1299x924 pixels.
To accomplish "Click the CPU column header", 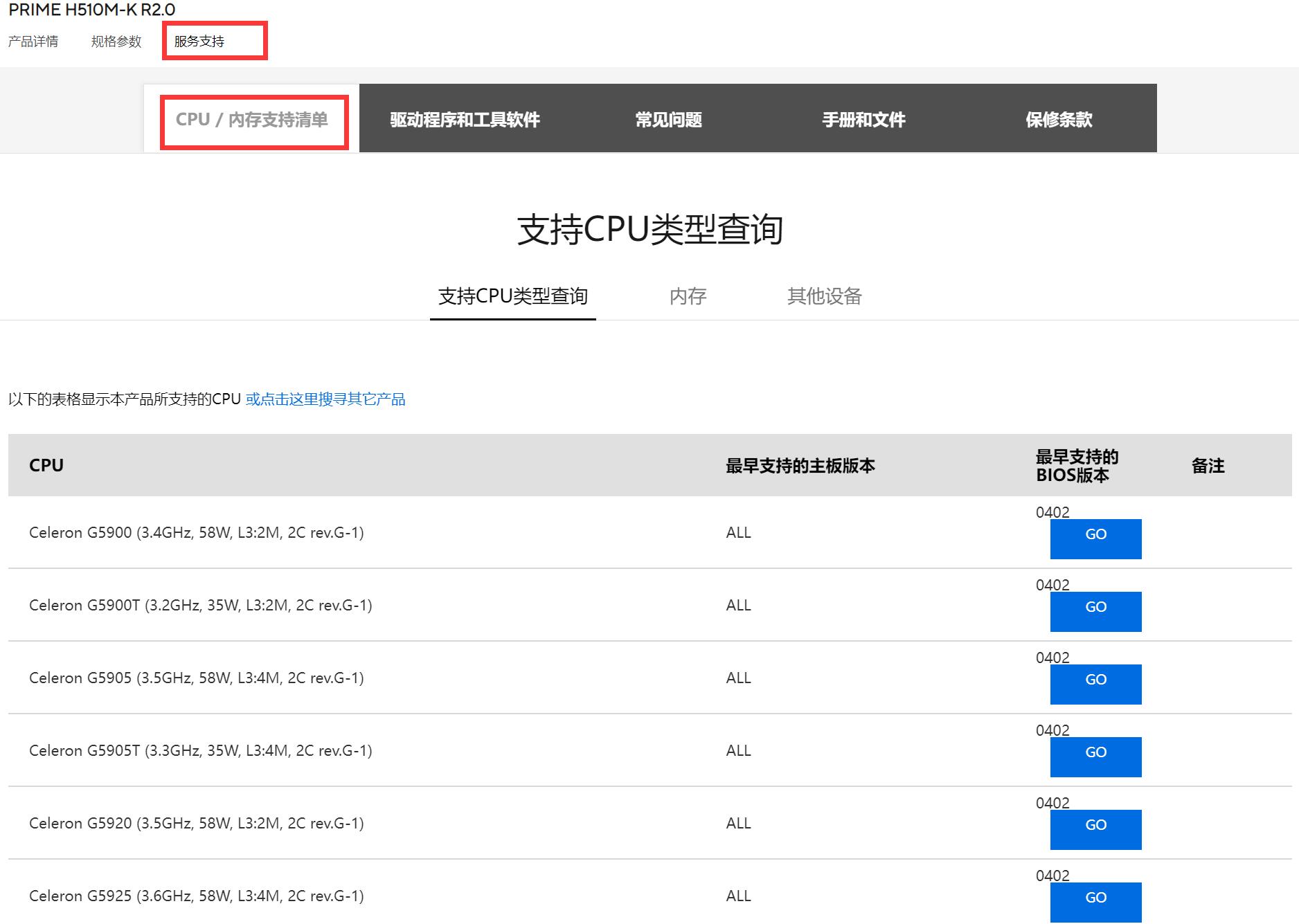I will point(46,465).
